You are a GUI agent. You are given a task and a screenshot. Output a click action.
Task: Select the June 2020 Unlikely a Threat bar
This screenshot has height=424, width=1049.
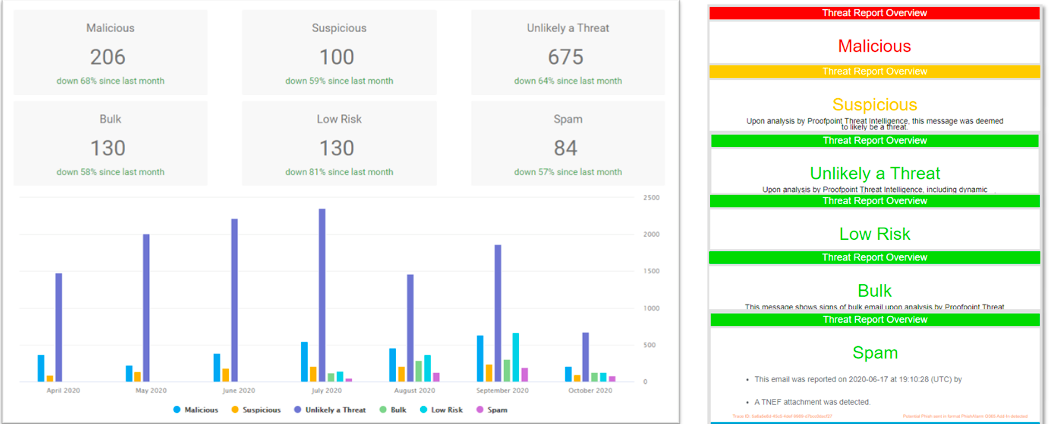point(235,300)
